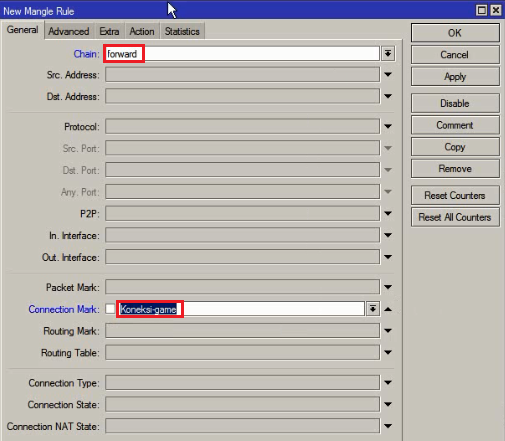Open the Action tab
Viewport: 505px width, 441px height.
click(x=142, y=31)
